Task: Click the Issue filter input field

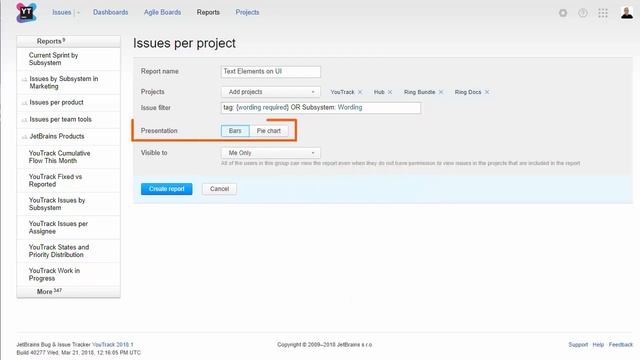Action: pyautogui.click(x=321, y=108)
